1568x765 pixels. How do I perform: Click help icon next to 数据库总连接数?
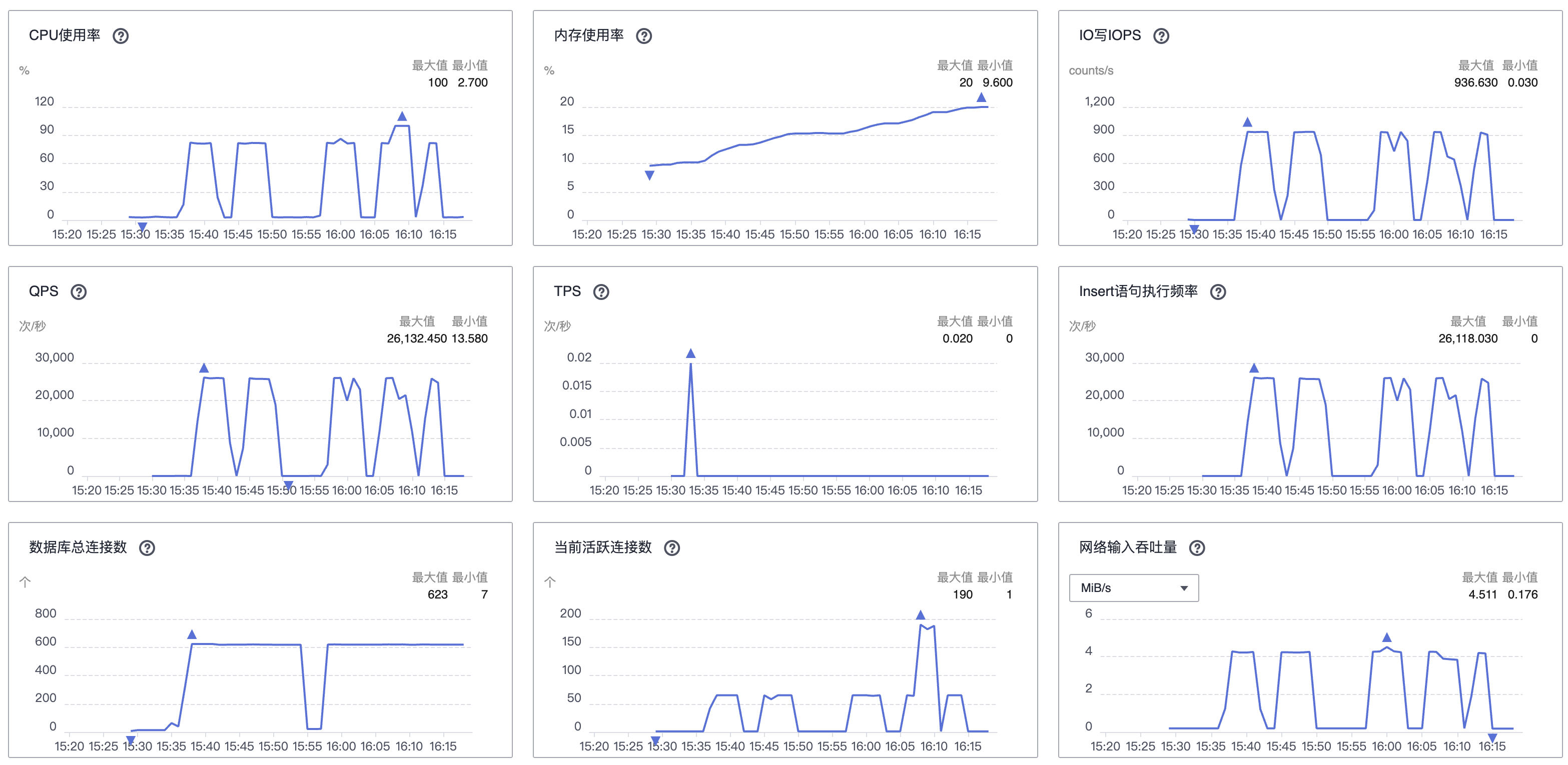[x=147, y=548]
